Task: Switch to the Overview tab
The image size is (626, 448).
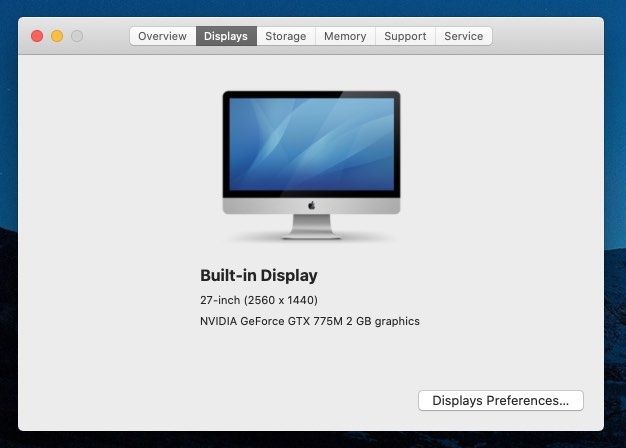Action: pos(163,36)
